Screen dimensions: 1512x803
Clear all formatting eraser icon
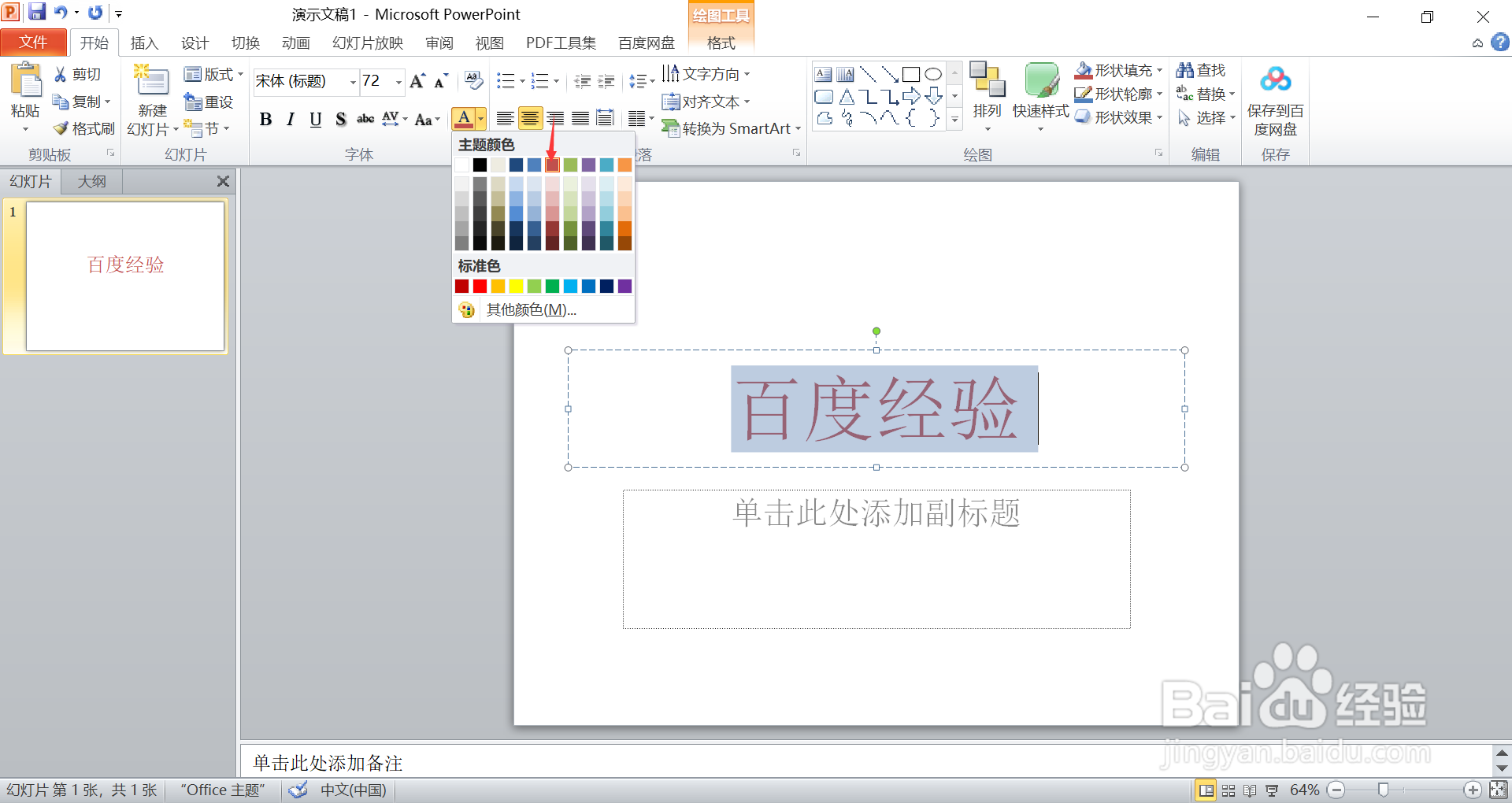474,80
